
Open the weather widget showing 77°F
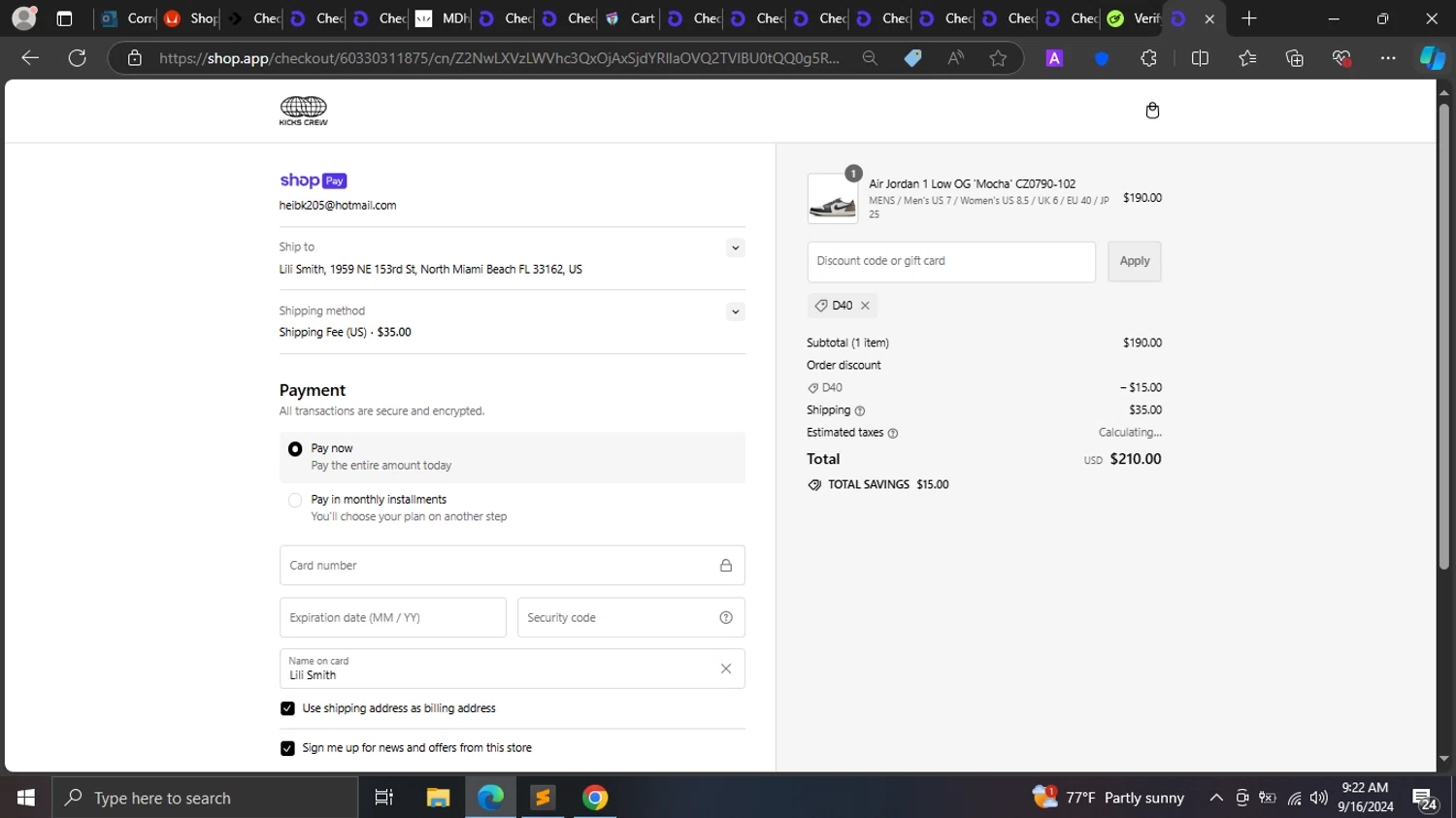pos(1109,798)
